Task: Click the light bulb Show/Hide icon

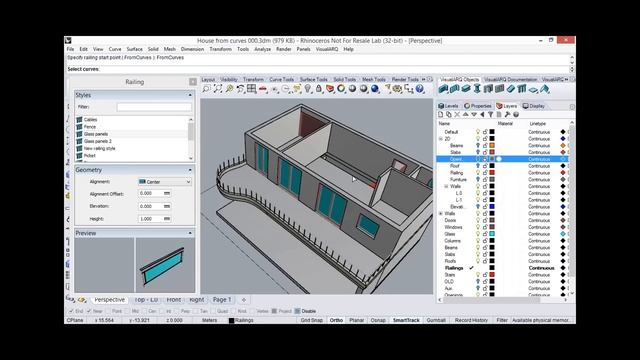Action: click(x=308, y=89)
